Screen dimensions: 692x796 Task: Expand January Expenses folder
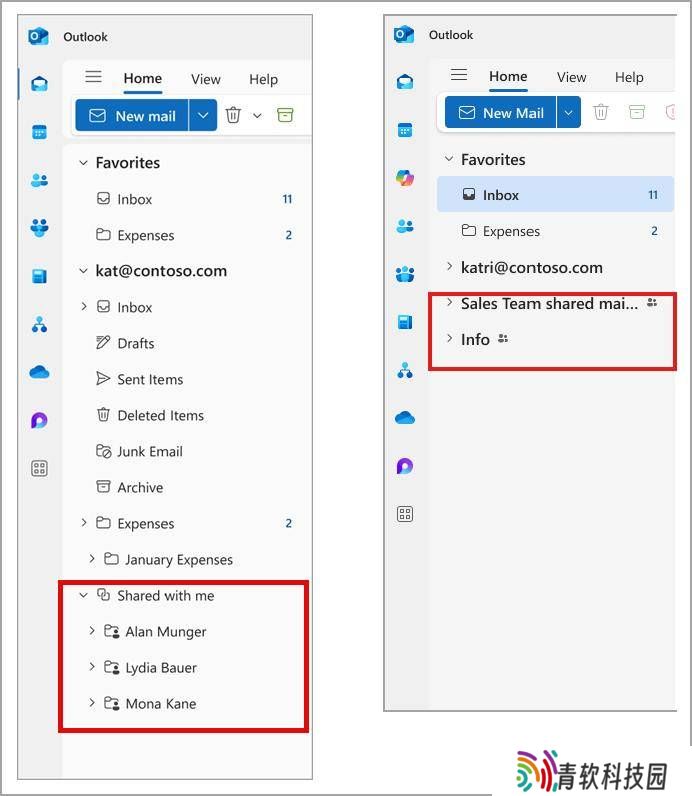pos(92,559)
